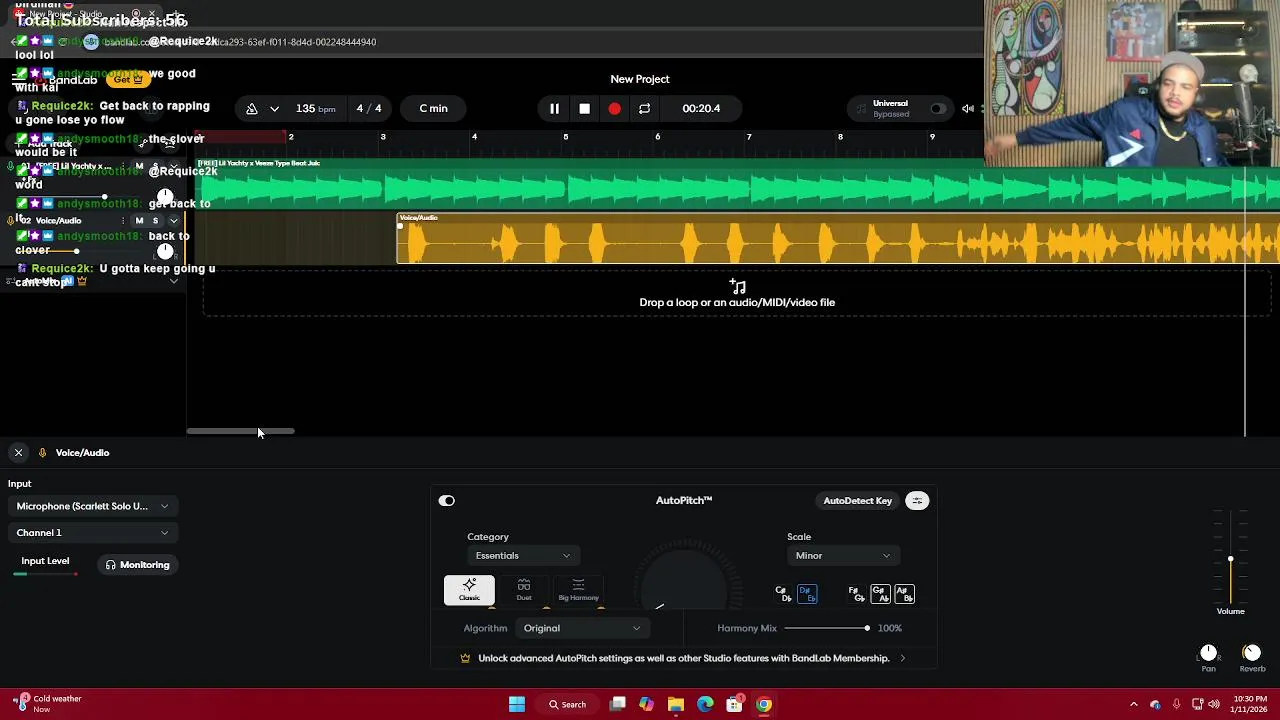Stop playback with the square button
The image size is (1280, 720).
pyautogui.click(x=584, y=108)
